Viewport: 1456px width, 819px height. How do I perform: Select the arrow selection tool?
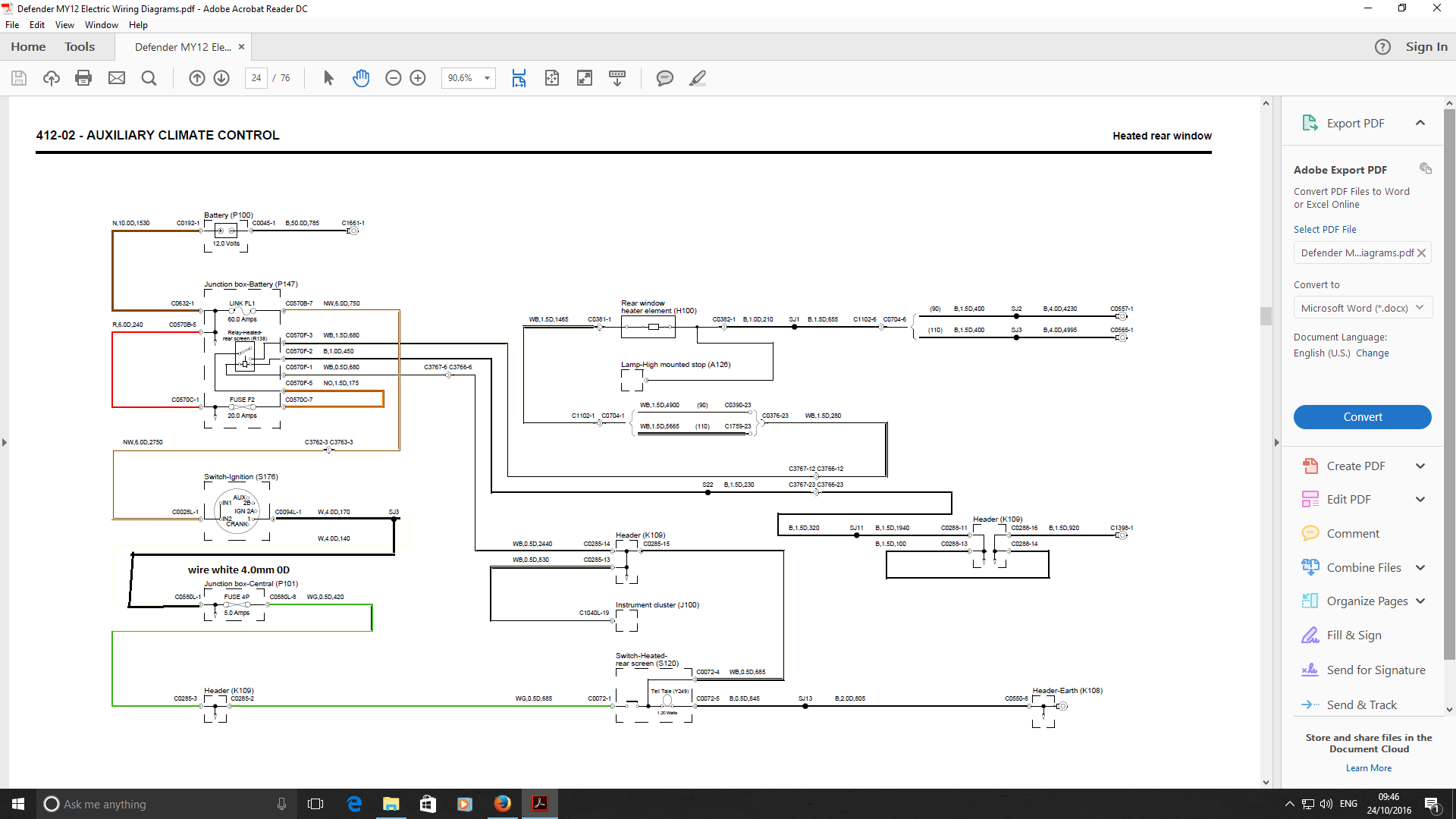[x=328, y=78]
